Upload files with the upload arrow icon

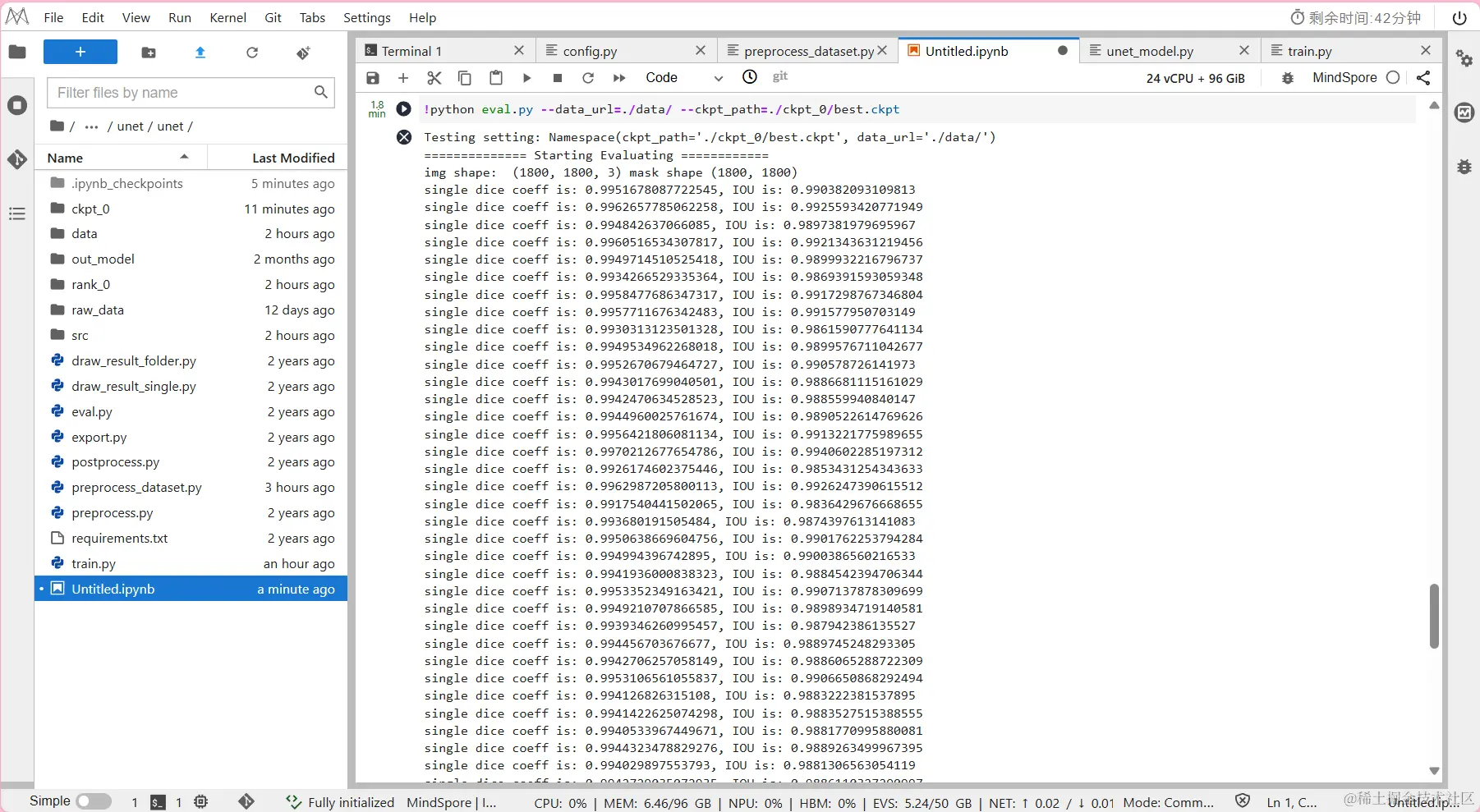[x=200, y=53]
